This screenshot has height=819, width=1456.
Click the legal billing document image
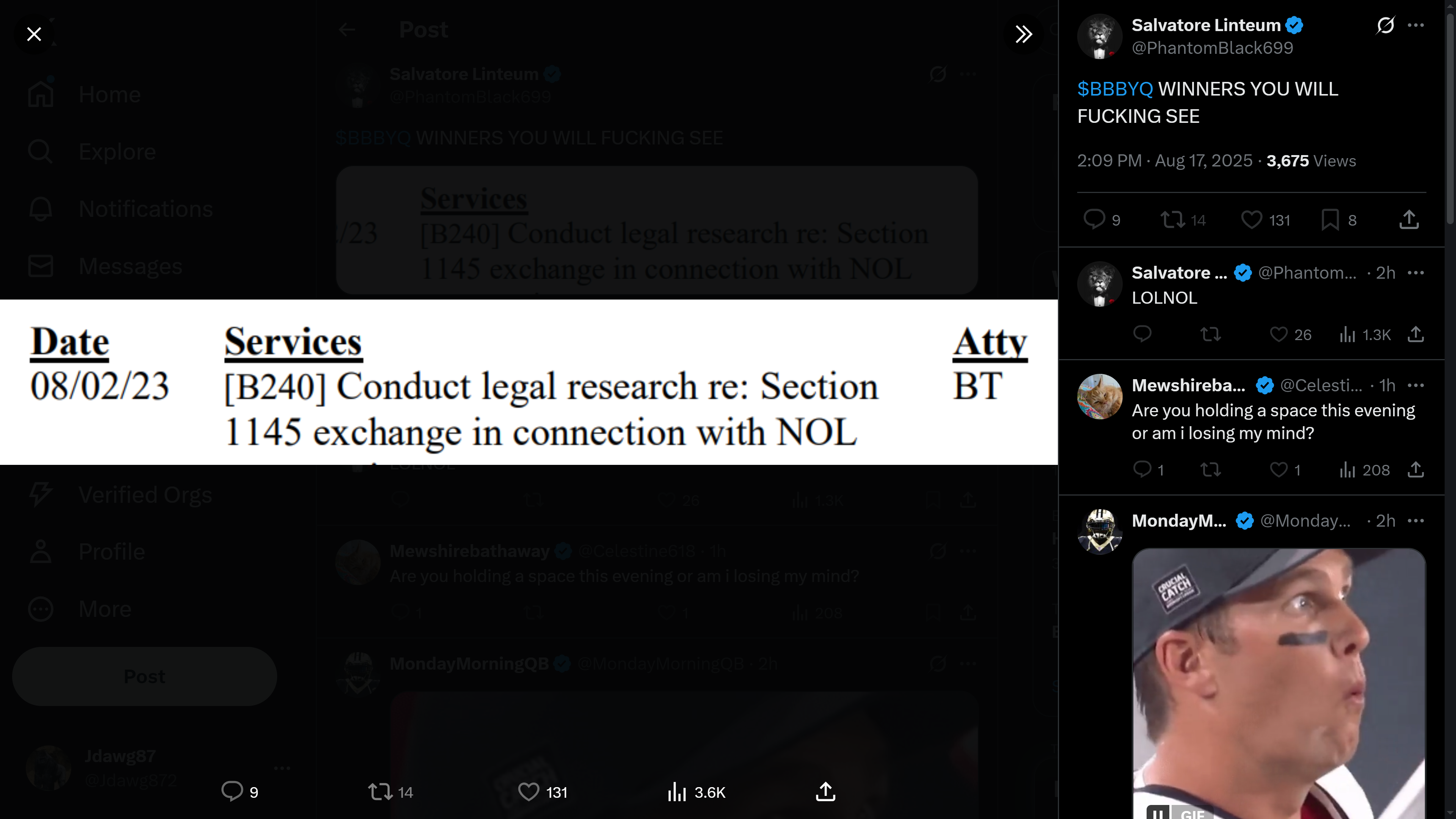529,382
